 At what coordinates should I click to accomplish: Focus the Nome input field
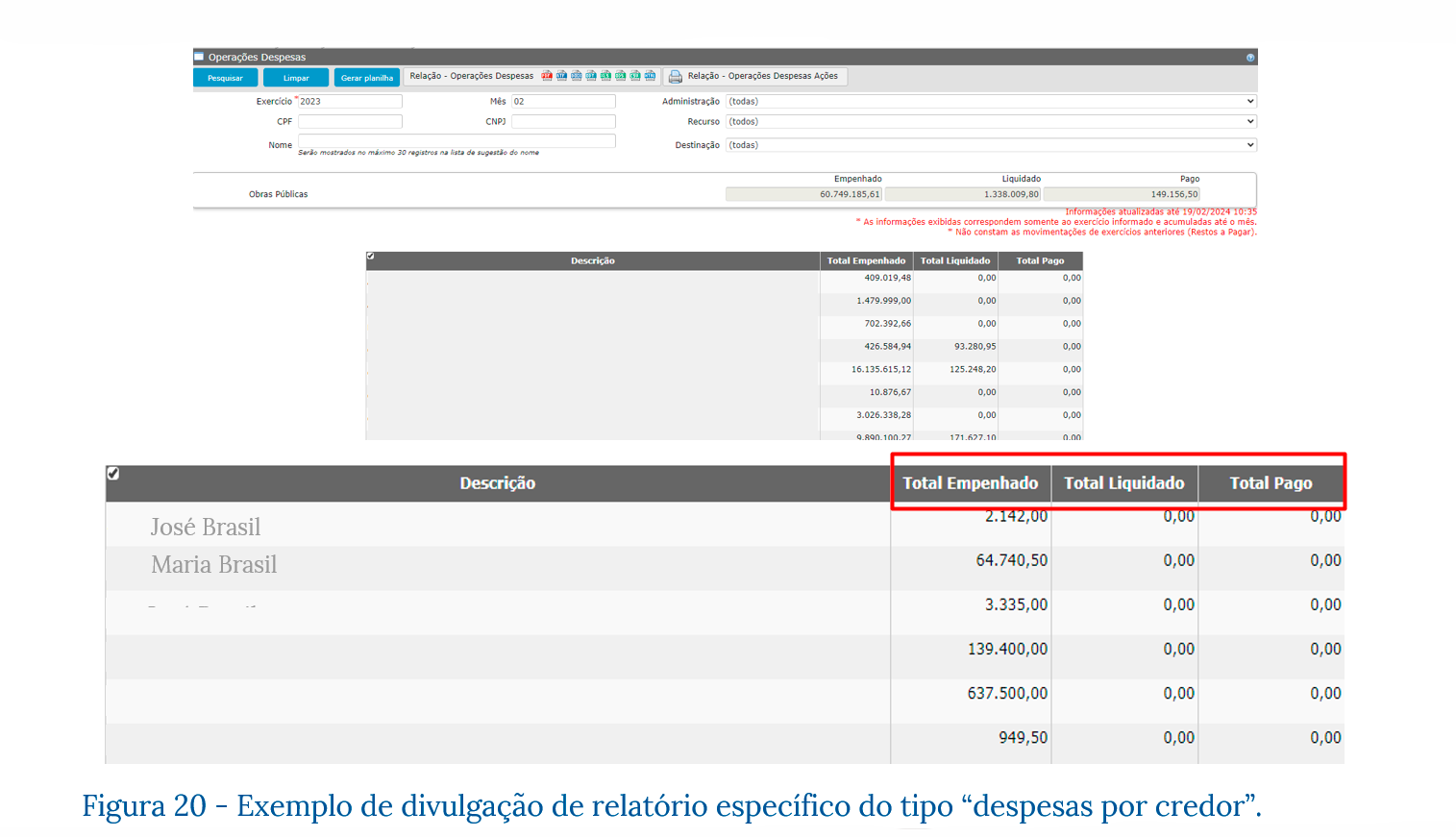tap(457, 140)
